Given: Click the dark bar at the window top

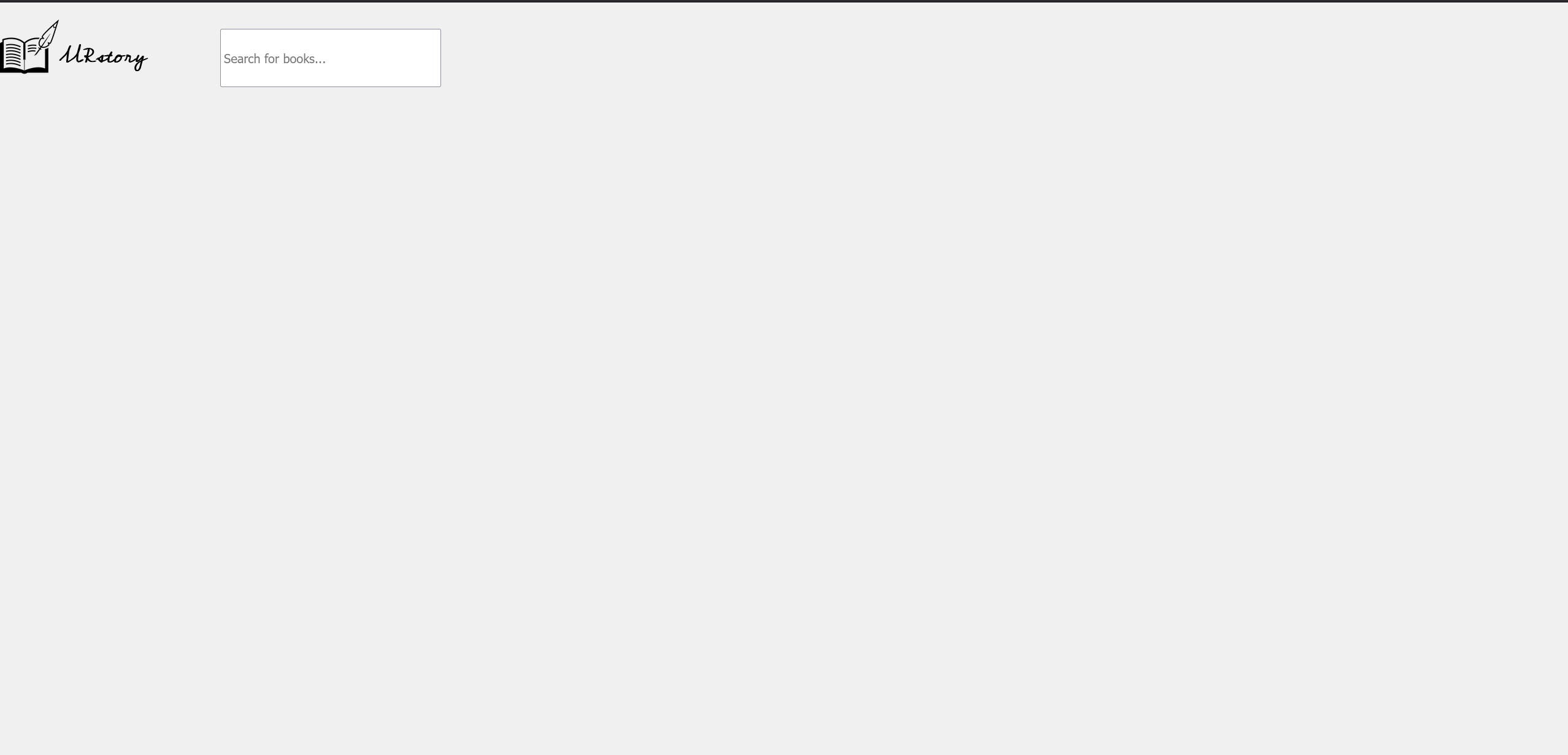Looking at the screenshot, I should [784, 1].
